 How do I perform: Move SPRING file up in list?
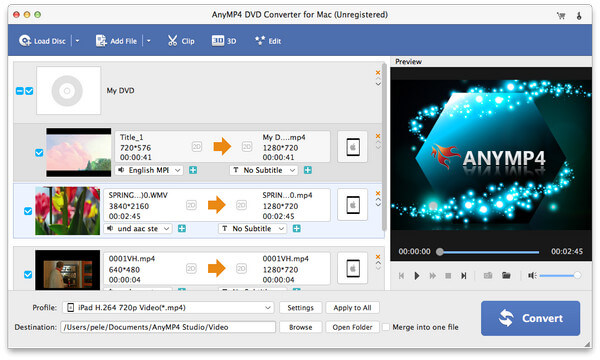coord(378,200)
